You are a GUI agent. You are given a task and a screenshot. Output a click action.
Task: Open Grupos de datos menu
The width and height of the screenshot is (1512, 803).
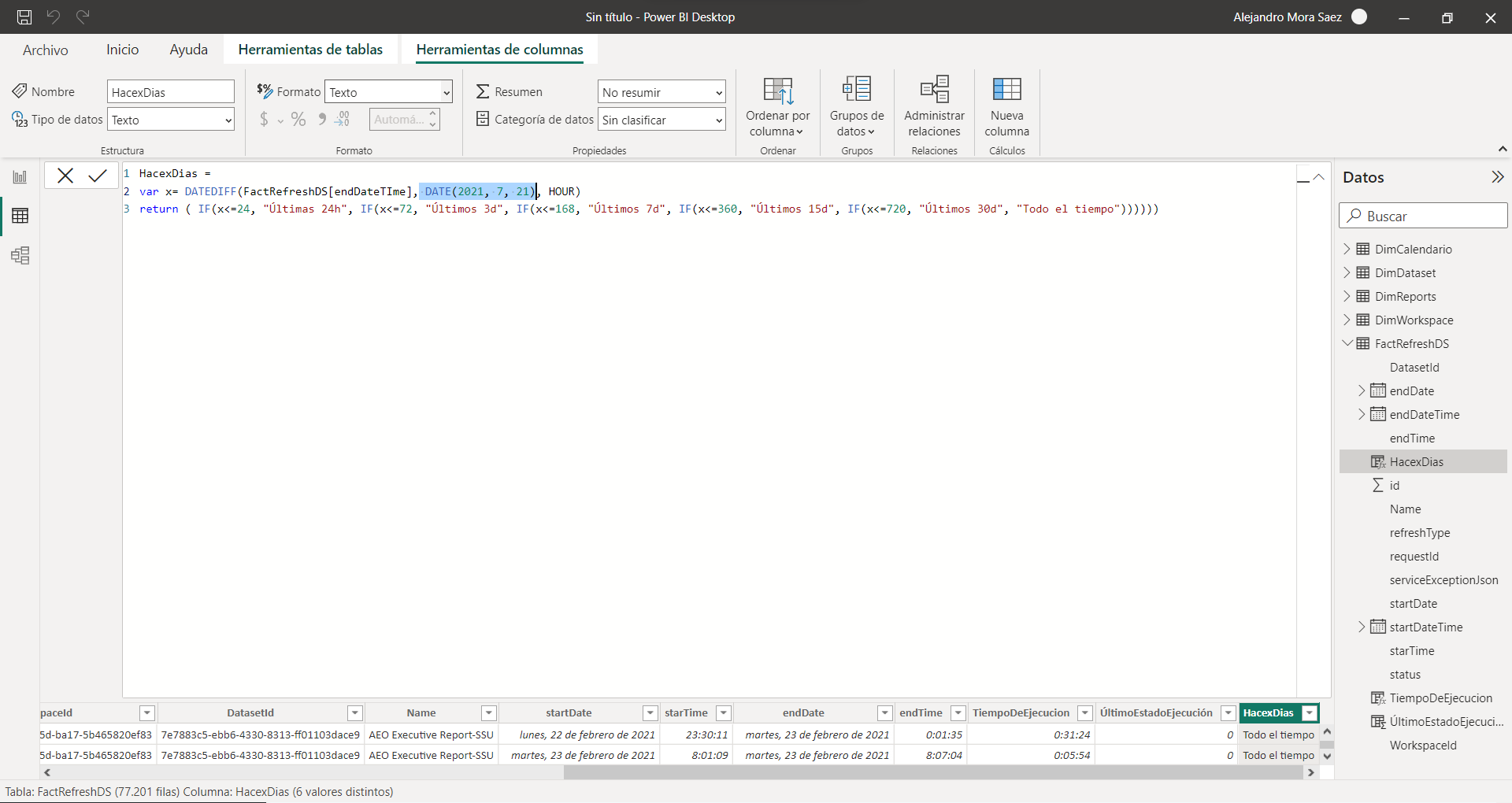point(856,106)
